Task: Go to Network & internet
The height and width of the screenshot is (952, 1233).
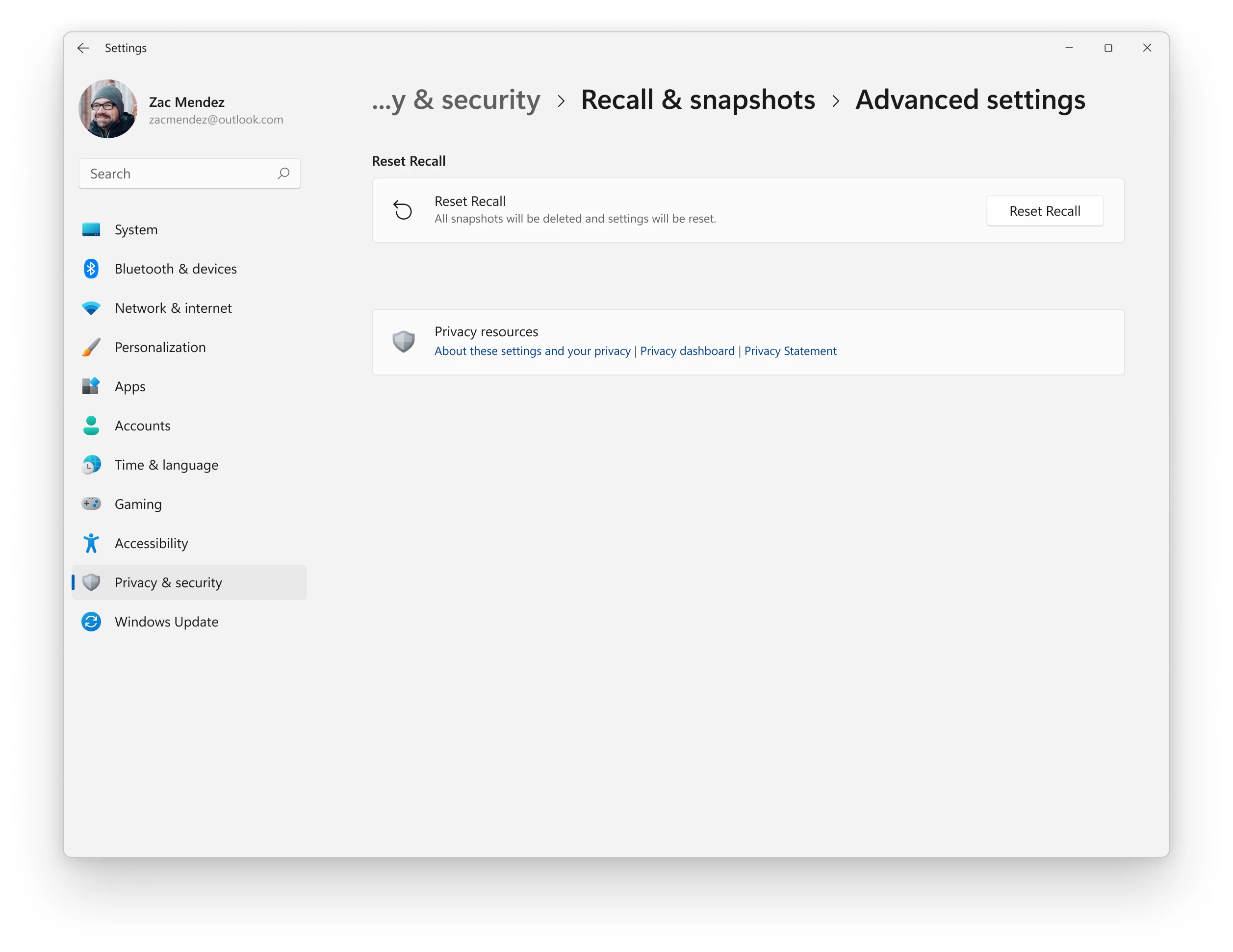Action: 189,308
